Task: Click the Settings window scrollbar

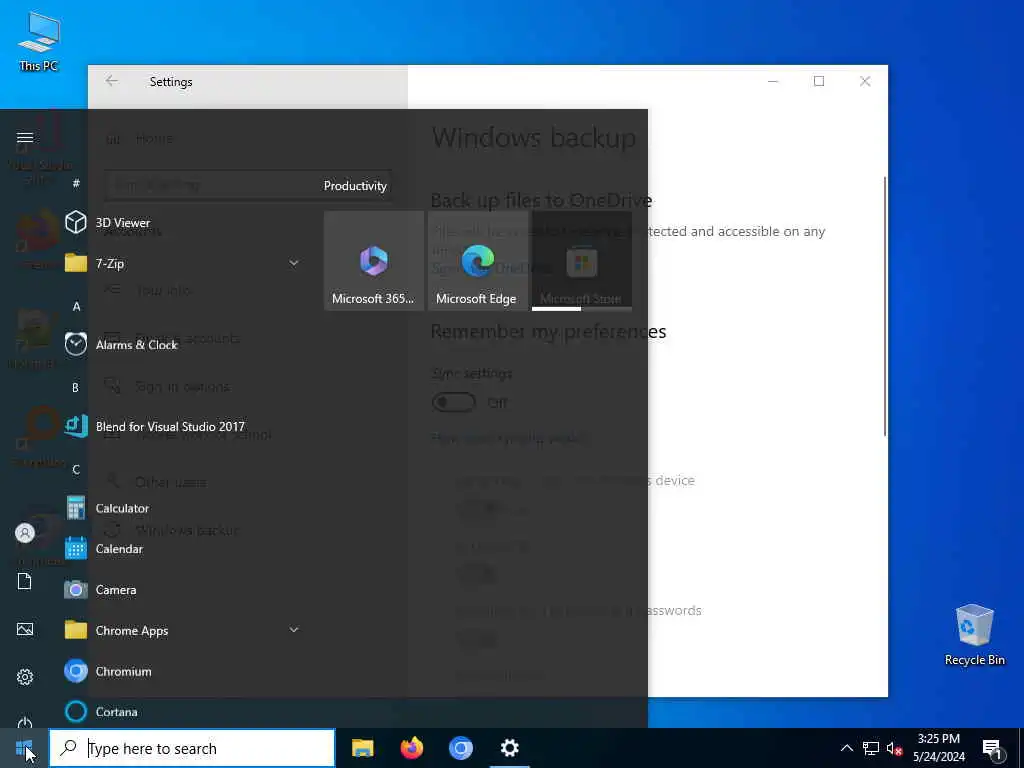Action: (x=885, y=306)
